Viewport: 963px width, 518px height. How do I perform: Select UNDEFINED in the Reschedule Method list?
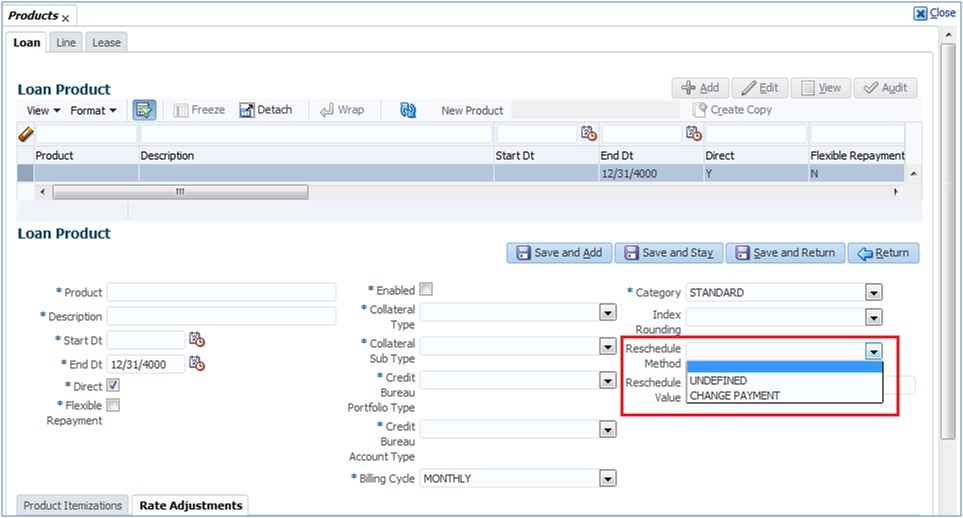[784, 380]
